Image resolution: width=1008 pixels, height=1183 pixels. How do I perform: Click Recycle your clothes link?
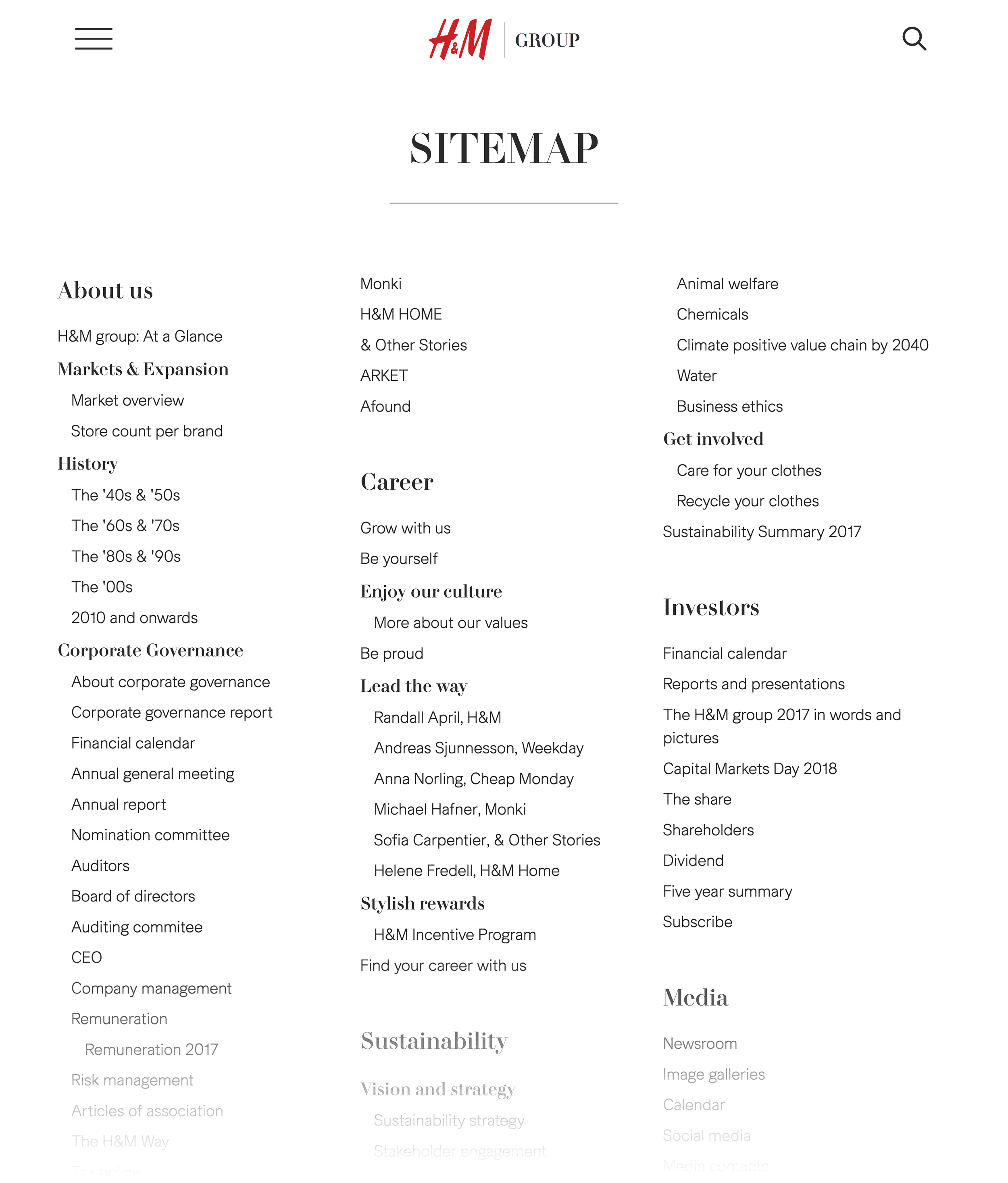[x=748, y=501]
